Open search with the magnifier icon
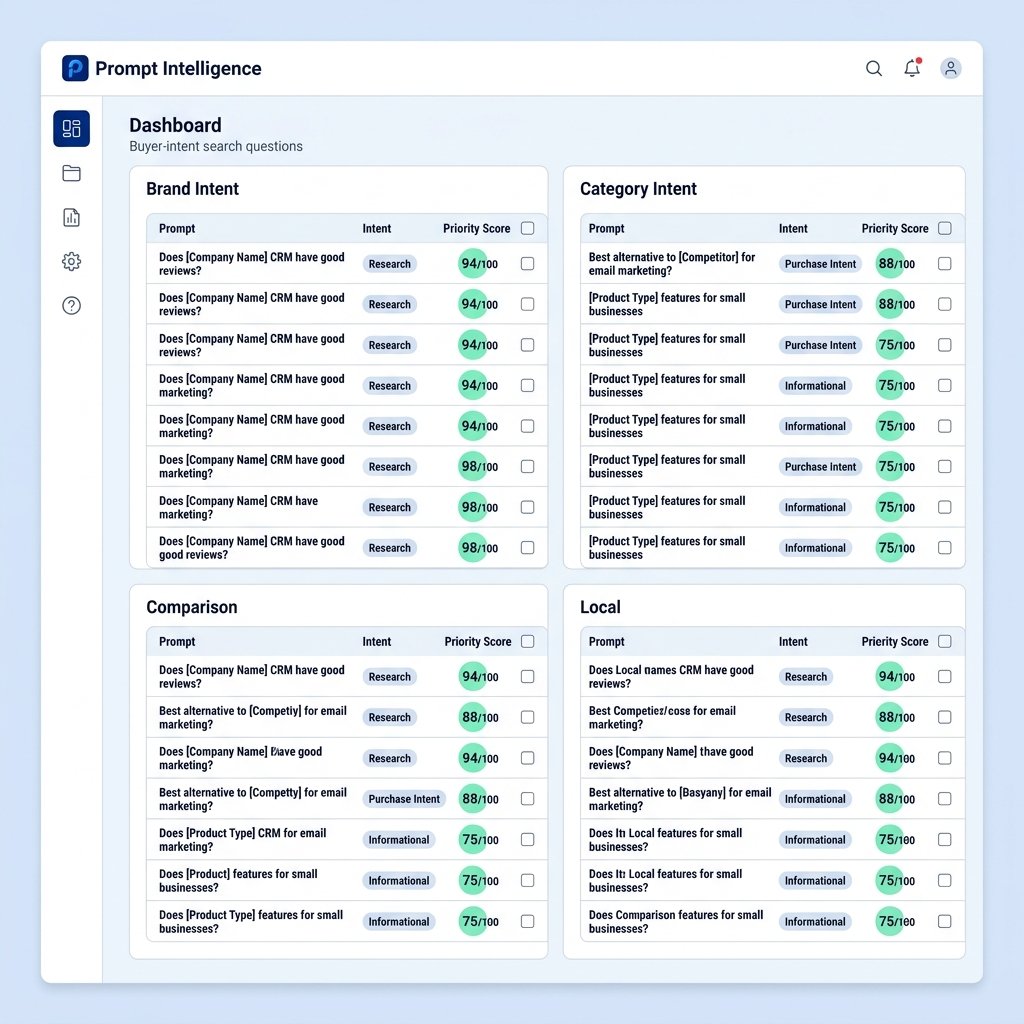The image size is (1024, 1024). point(874,68)
